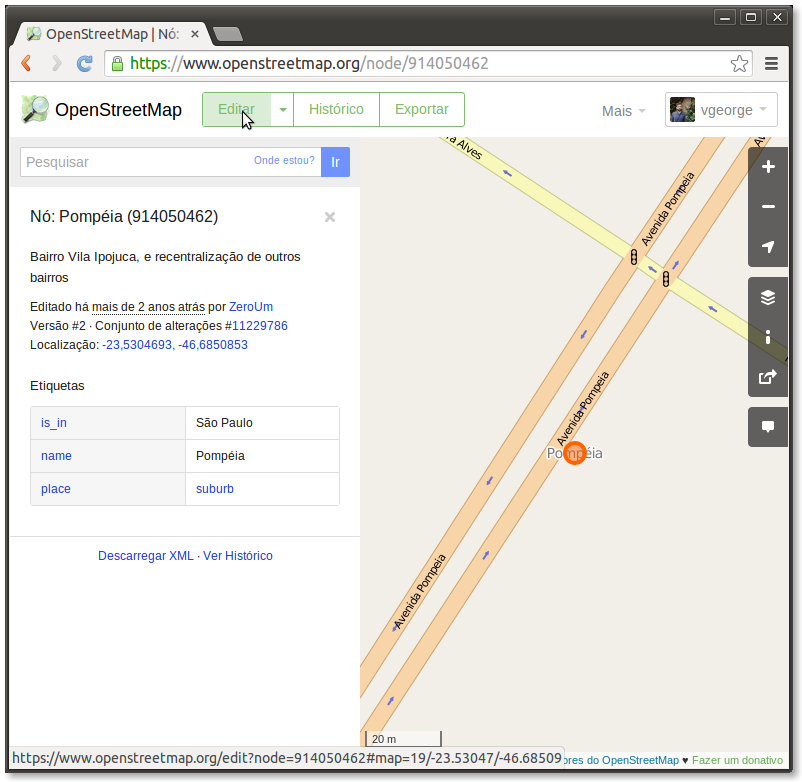Click the location coordinates link
The height and width of the screenshot is (782, 802).
click(x=175, y=345)
